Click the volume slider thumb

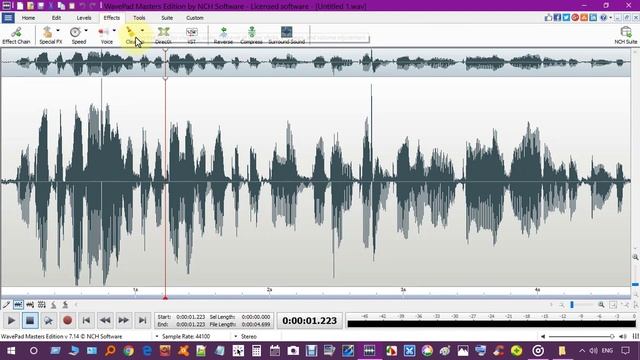[x=612, y=336]
